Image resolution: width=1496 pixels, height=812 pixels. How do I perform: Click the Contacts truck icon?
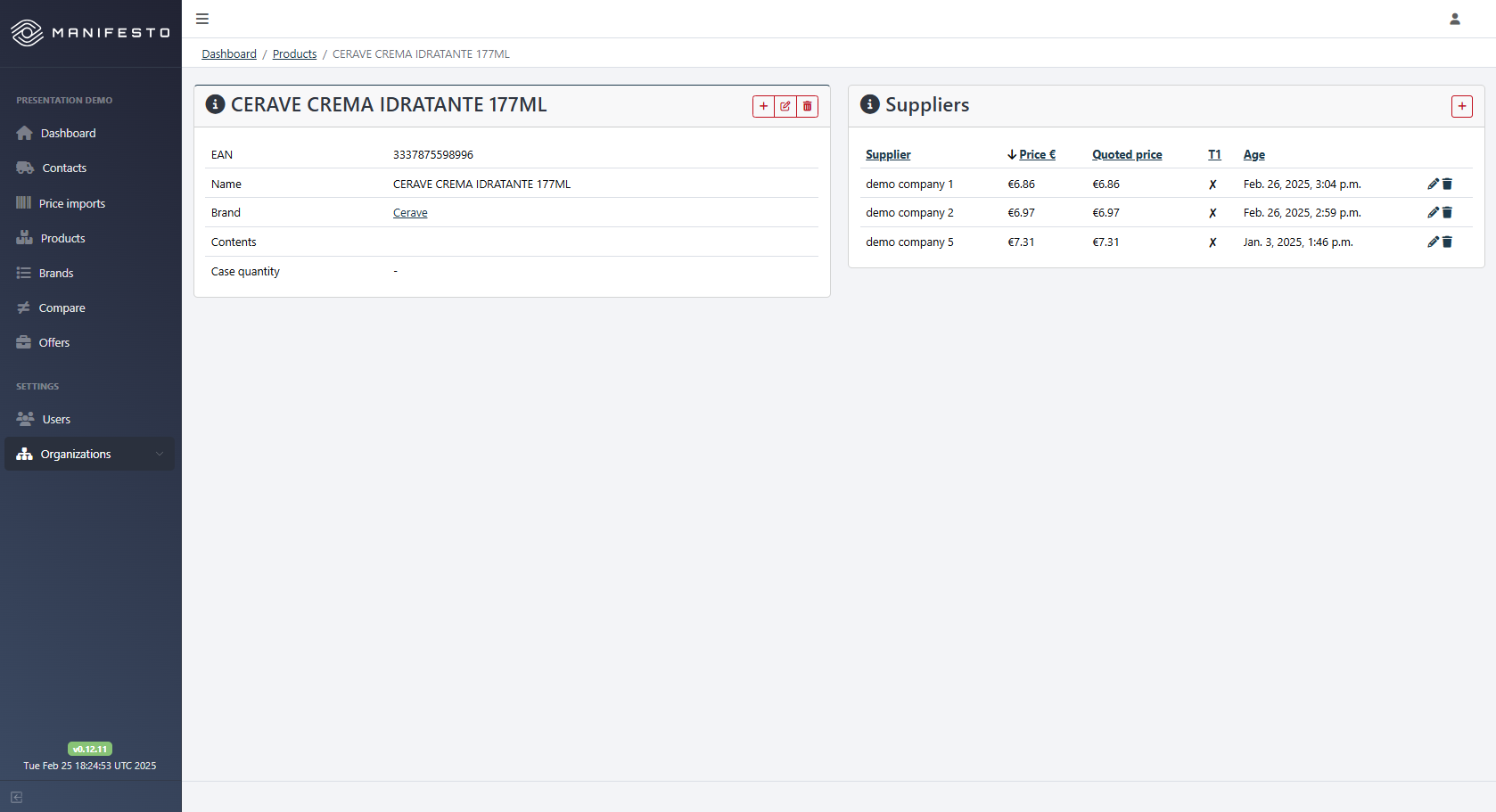click(25, 168)
